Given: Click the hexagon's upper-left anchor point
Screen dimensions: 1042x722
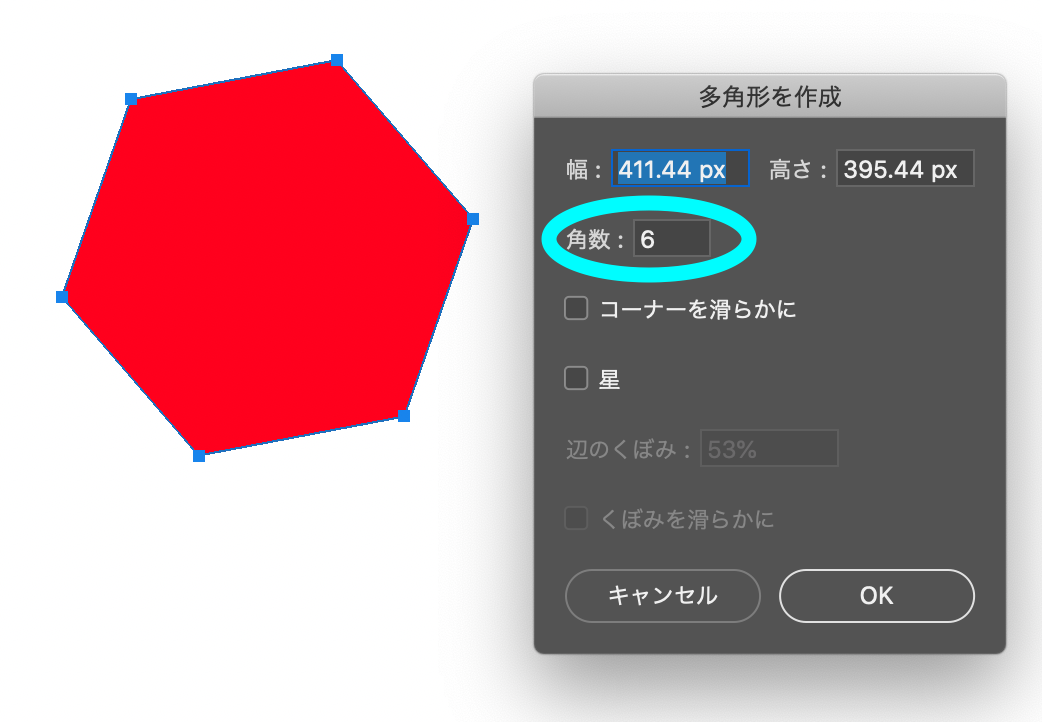Looking at the screenshot, I should pyautogui.click(x=131, y=99).
